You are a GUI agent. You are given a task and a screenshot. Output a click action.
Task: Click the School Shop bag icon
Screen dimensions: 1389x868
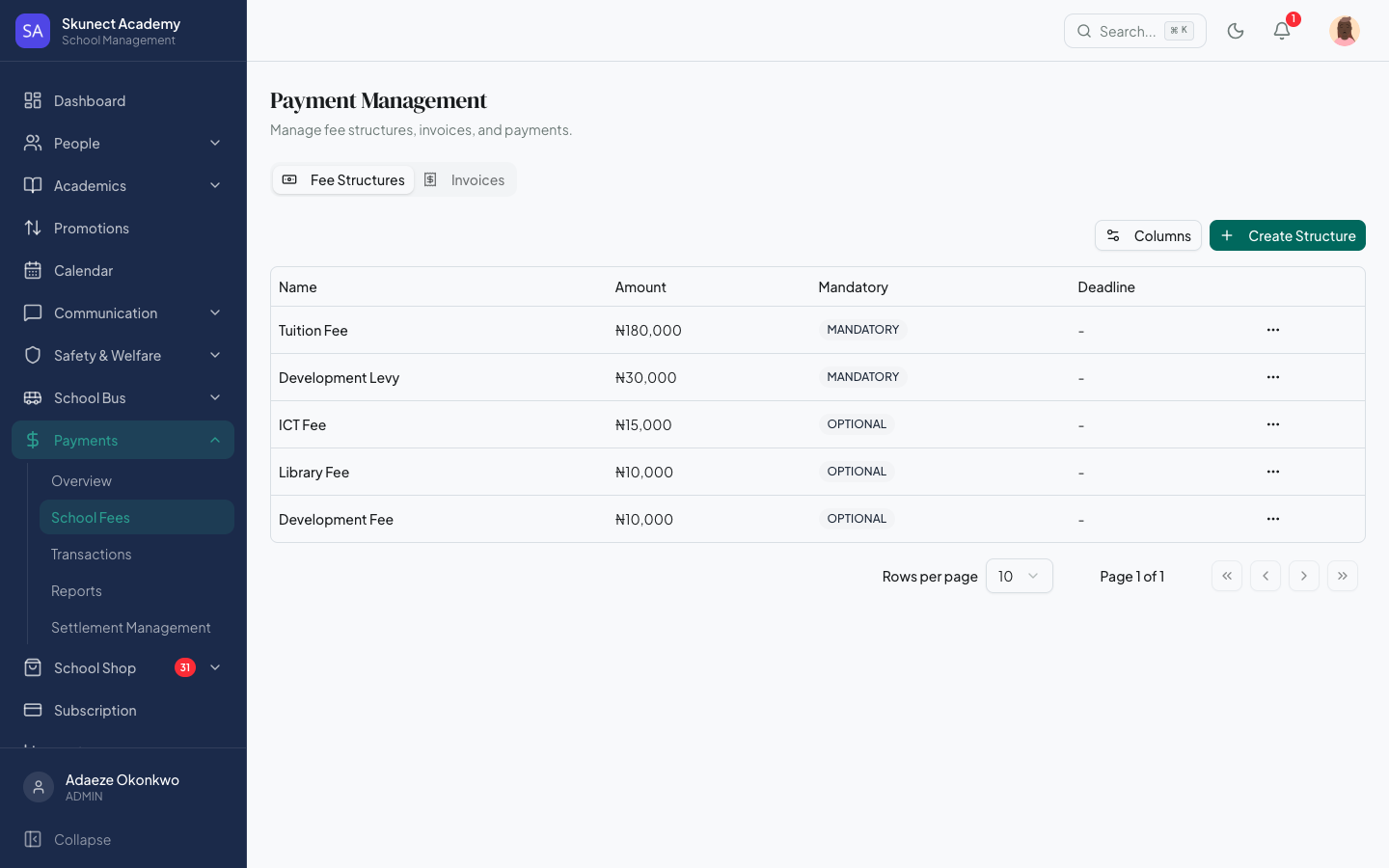pyautogui.click(x=33, y=667)
